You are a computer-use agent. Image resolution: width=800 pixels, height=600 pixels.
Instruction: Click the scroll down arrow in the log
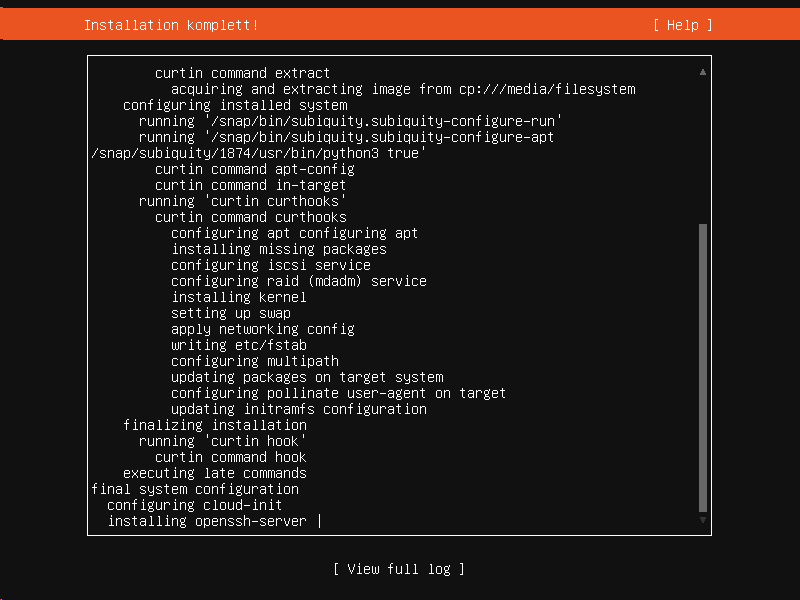[x=703, y=521]
